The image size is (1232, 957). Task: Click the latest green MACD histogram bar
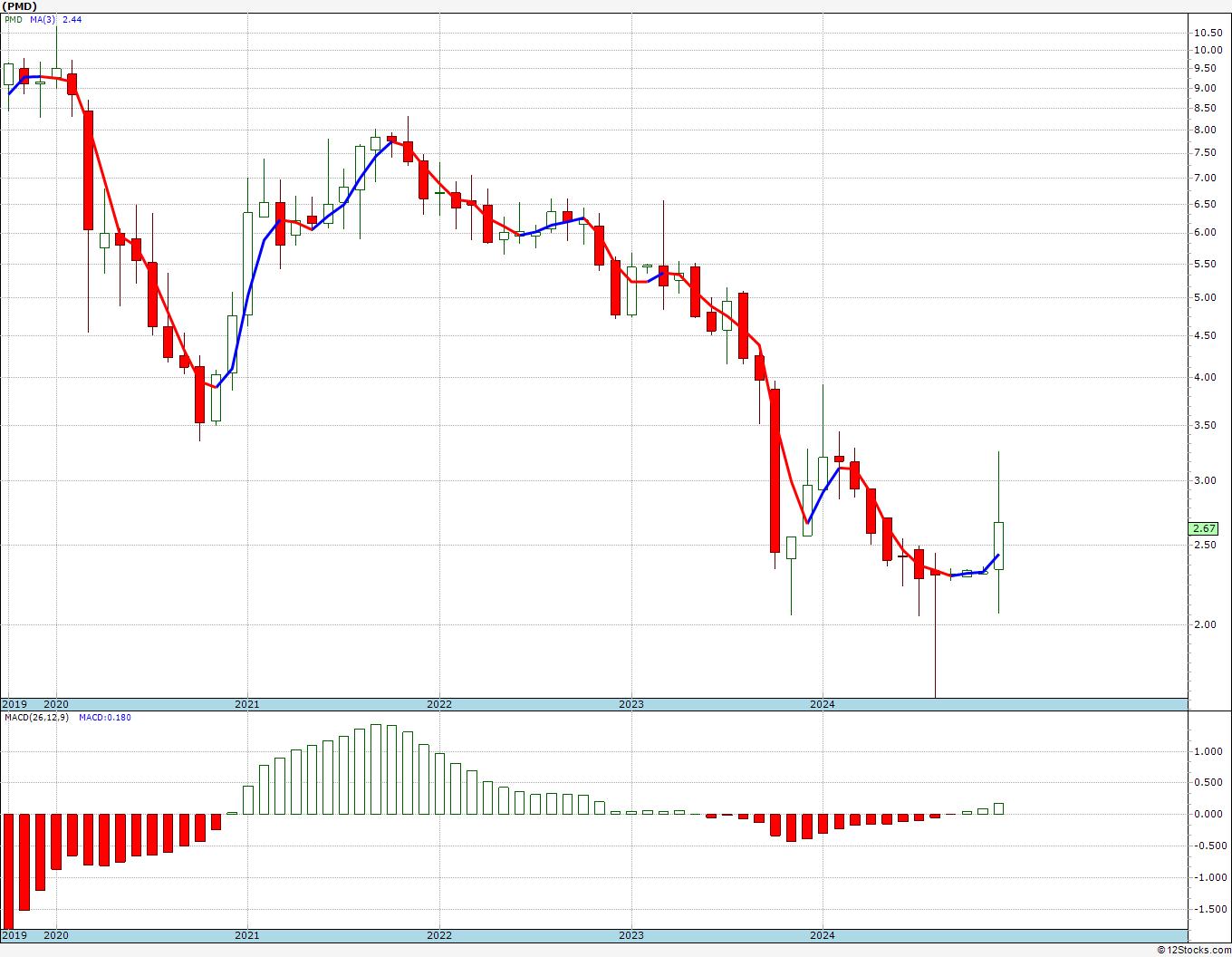998,808
